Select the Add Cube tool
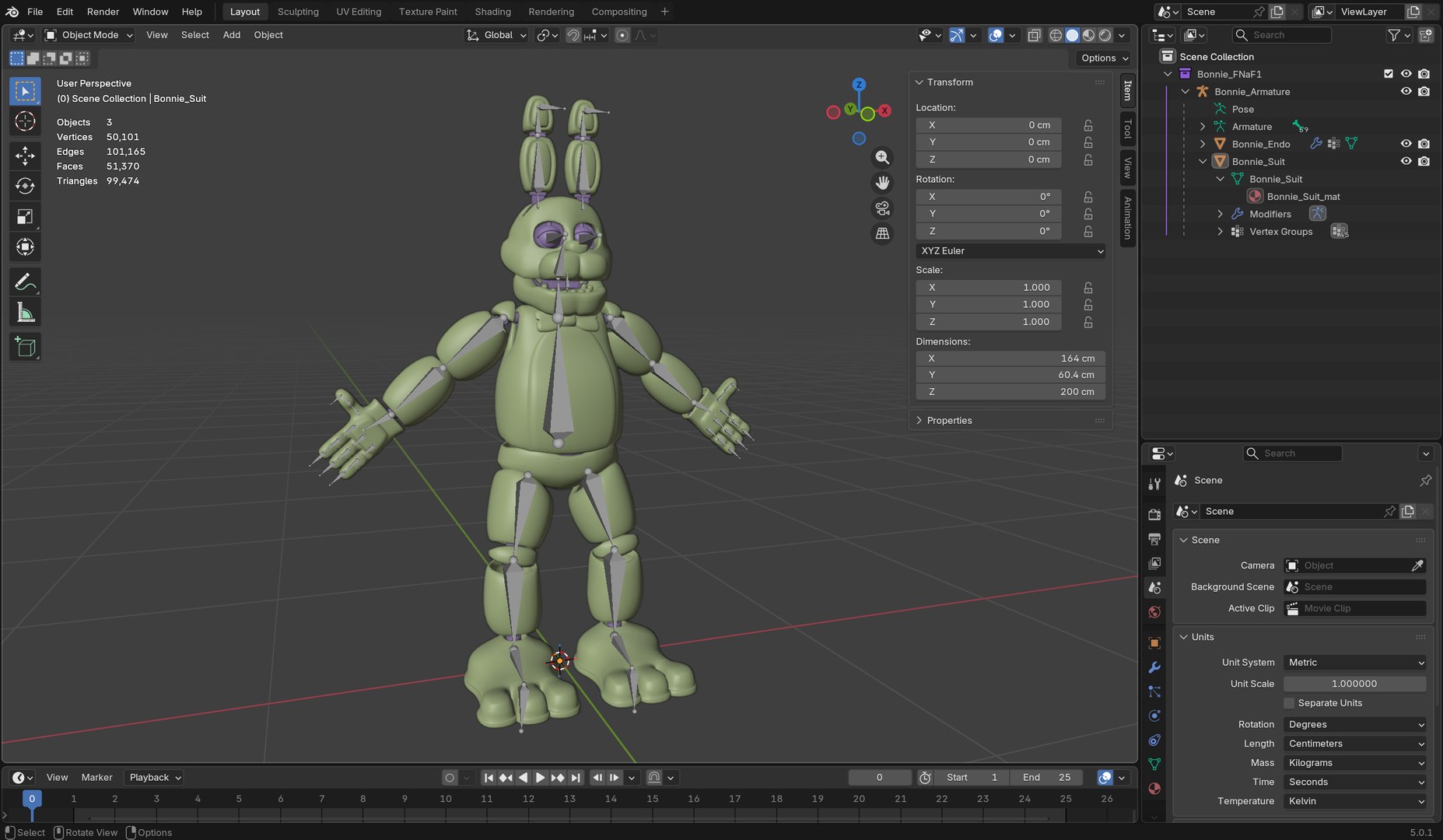The height and width of the screenshot is (840, 1443). click(25, 347)
